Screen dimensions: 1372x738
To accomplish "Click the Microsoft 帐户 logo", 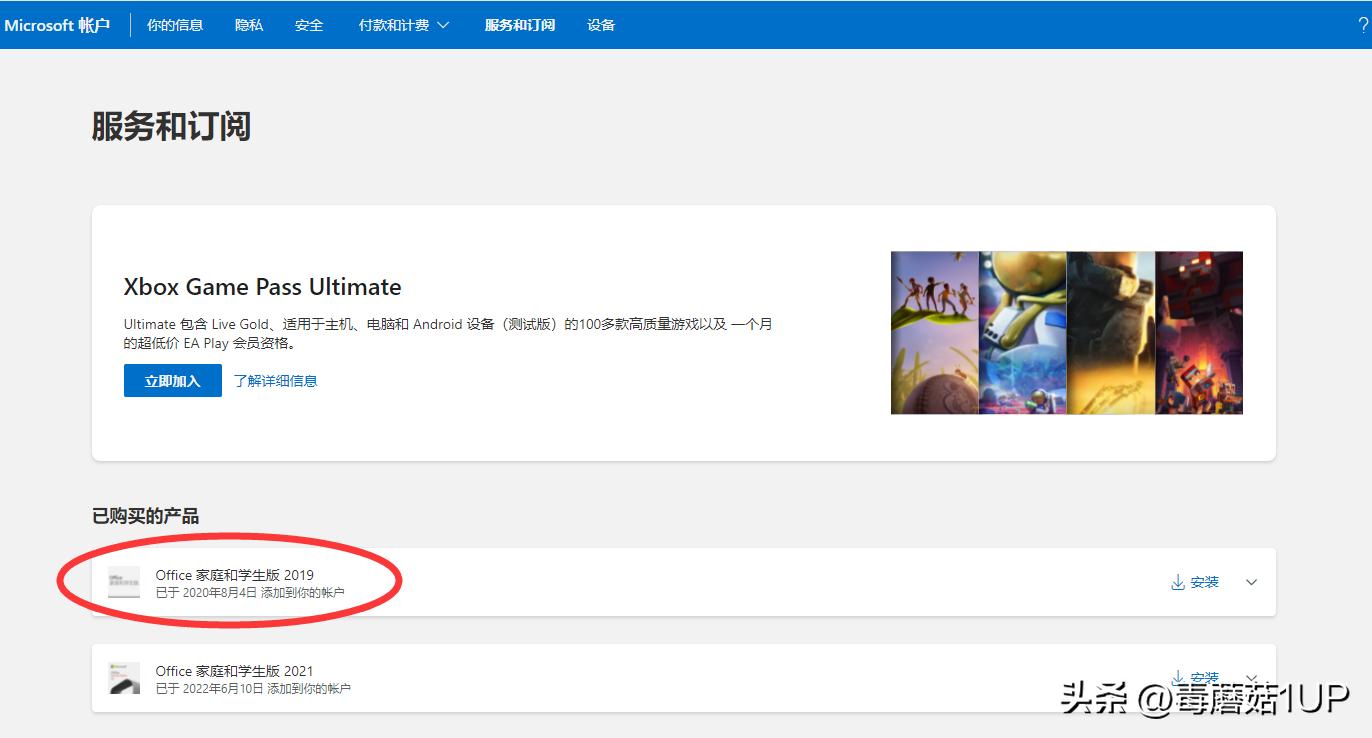I will (x=57, y=24).
